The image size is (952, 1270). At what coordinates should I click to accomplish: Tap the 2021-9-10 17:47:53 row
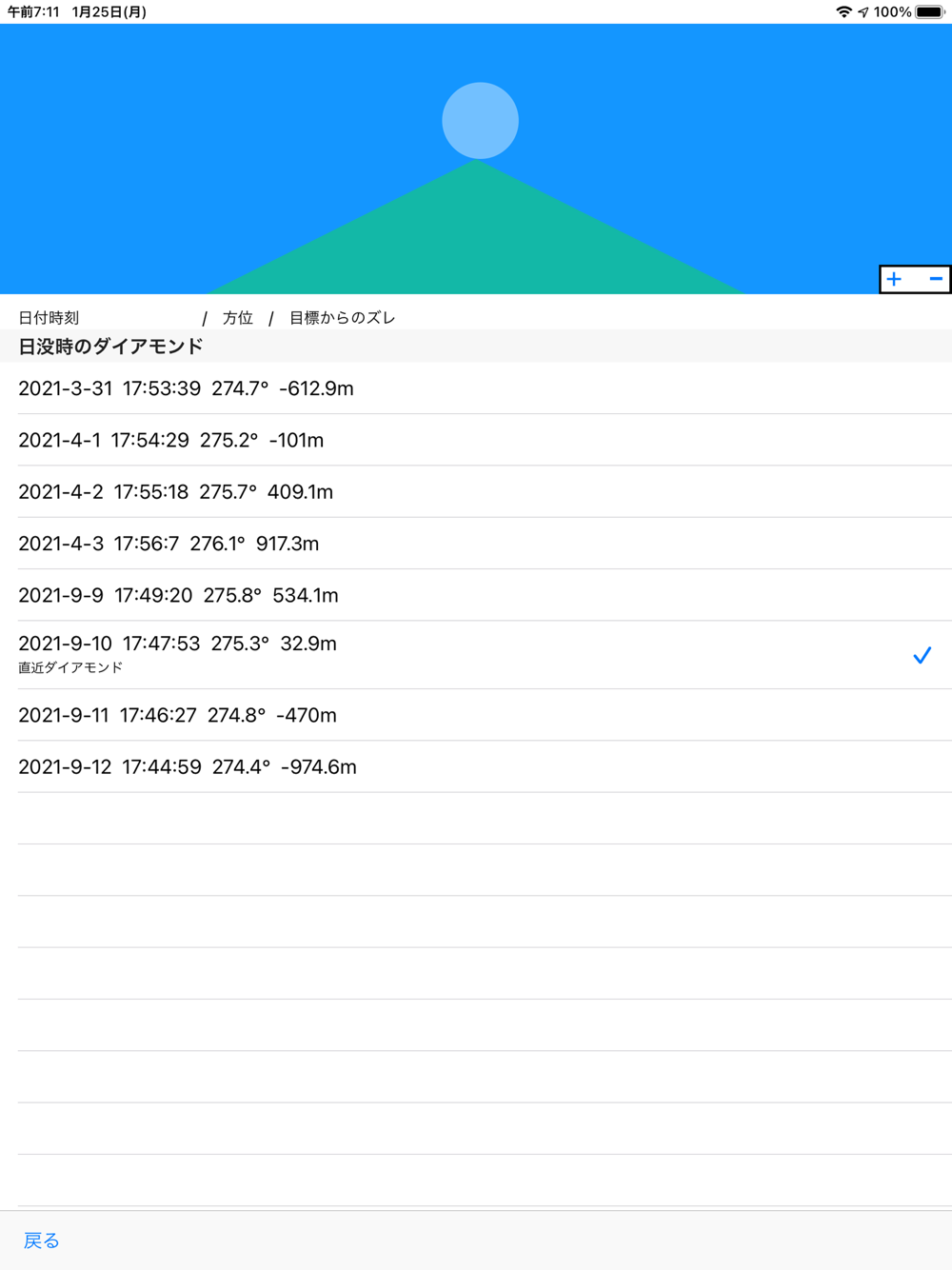(x=476, y=655)
